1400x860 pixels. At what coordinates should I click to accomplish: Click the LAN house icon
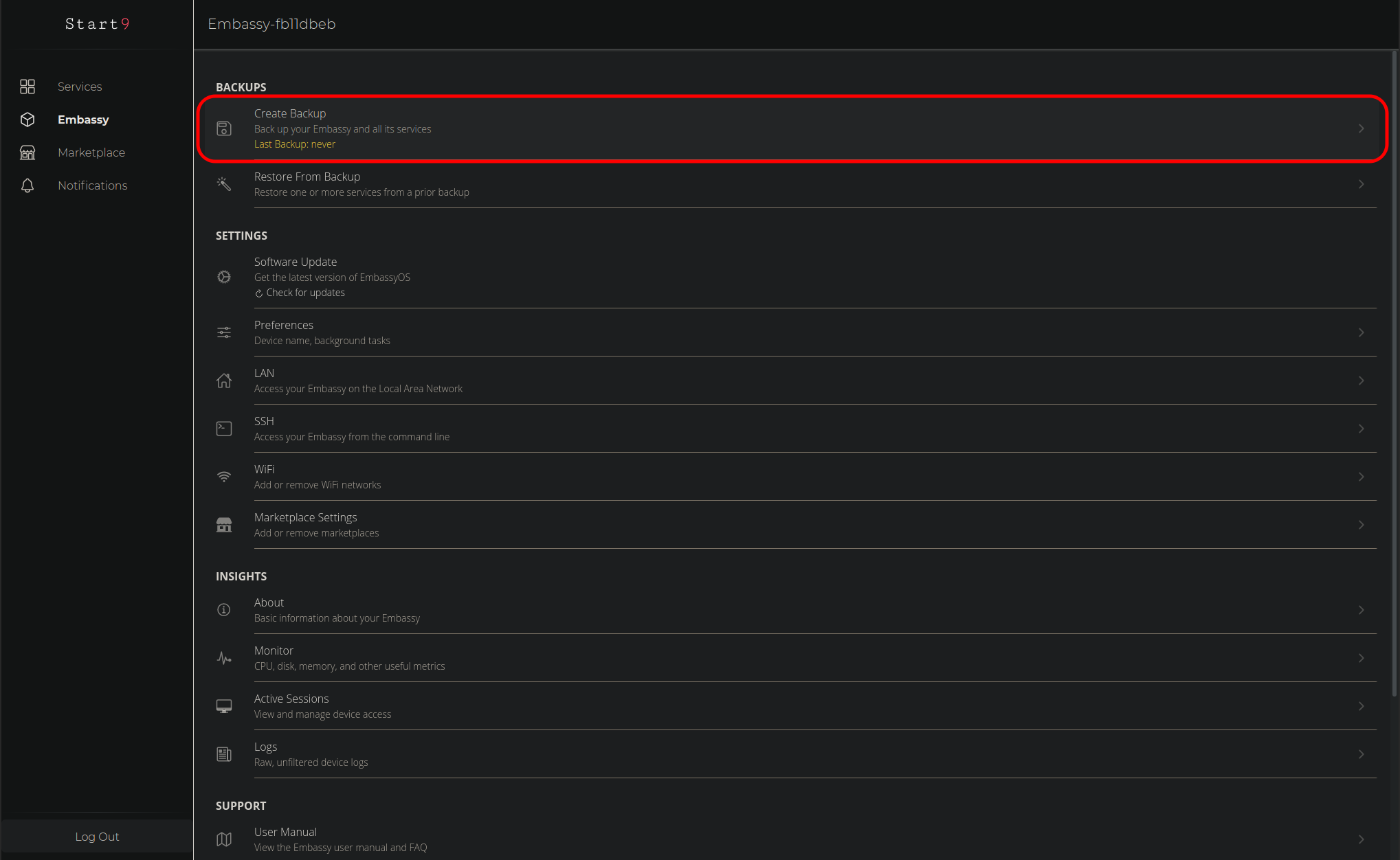224,381
